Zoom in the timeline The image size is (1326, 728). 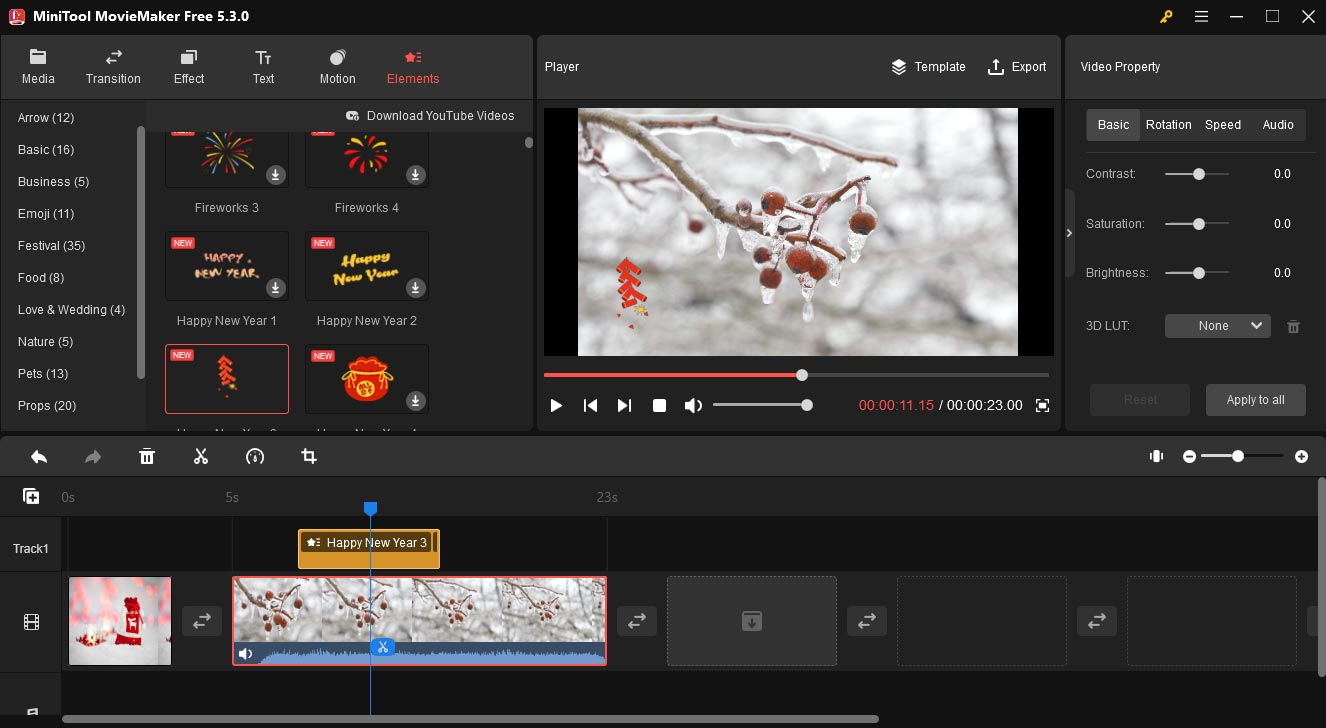(x=1301, y=456)
